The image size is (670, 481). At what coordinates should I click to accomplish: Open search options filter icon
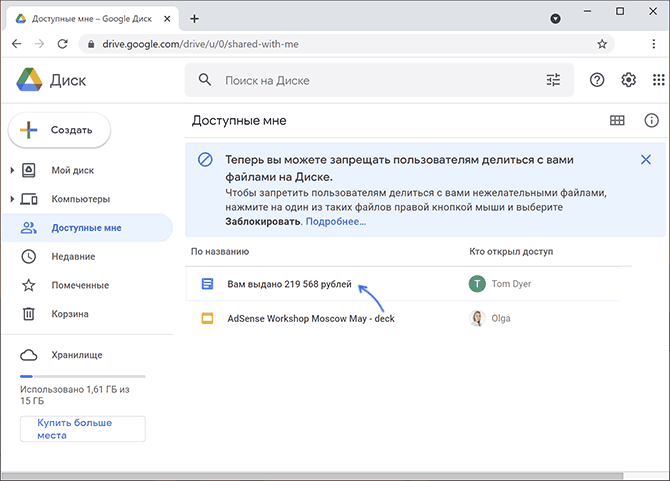[553, 80]
